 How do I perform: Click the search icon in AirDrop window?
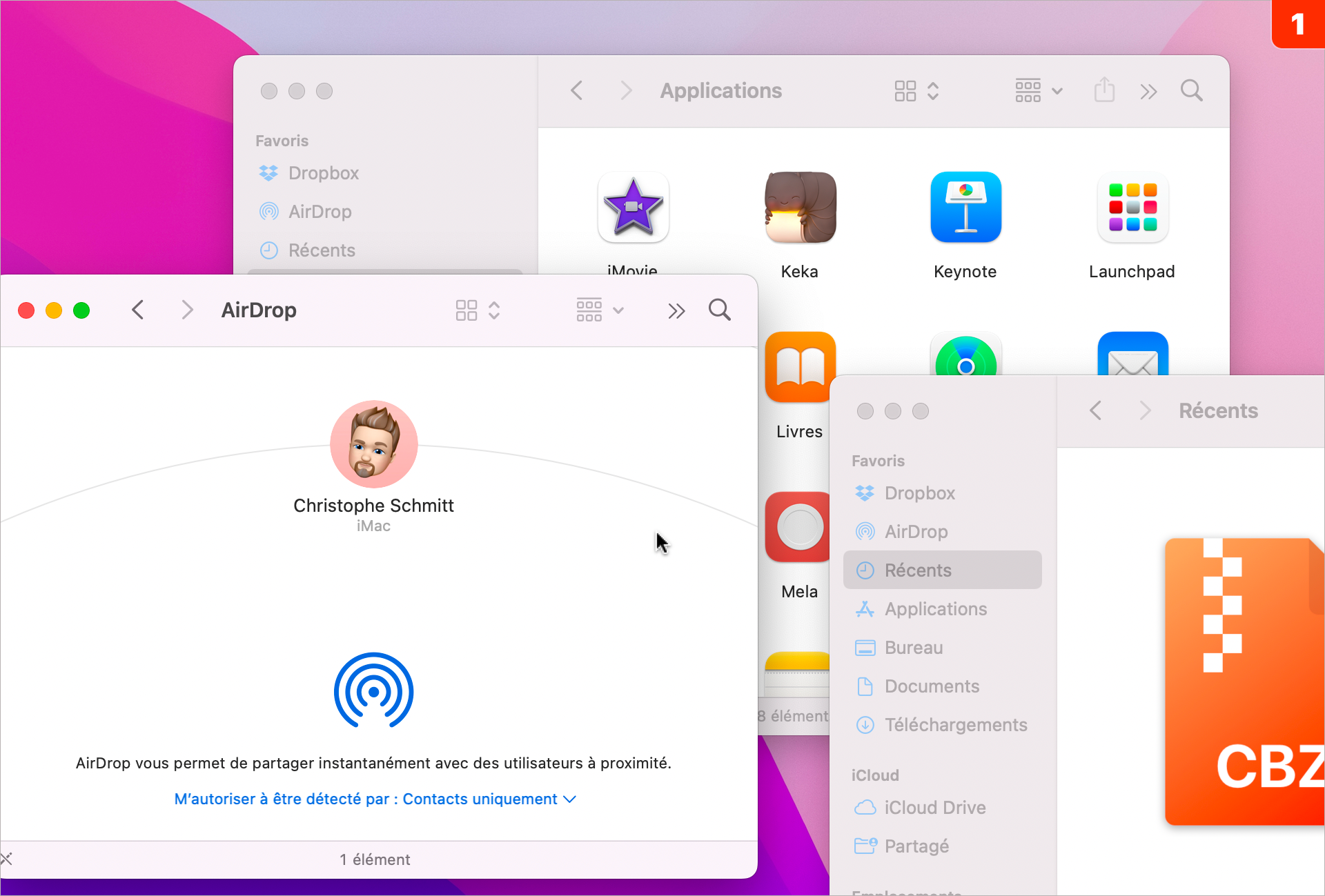[719, 310]
